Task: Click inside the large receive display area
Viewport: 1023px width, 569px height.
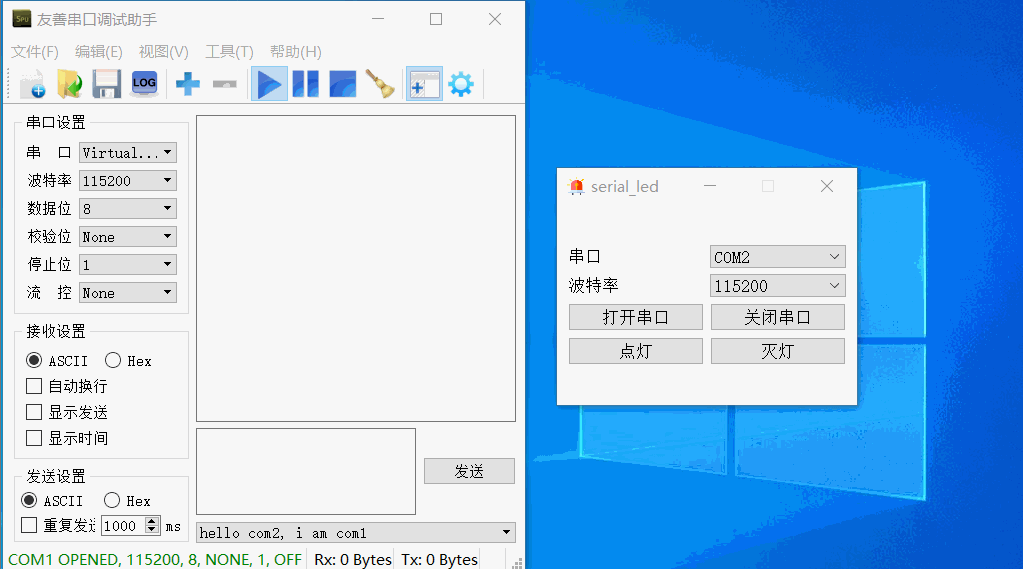Action: point(356,268)
